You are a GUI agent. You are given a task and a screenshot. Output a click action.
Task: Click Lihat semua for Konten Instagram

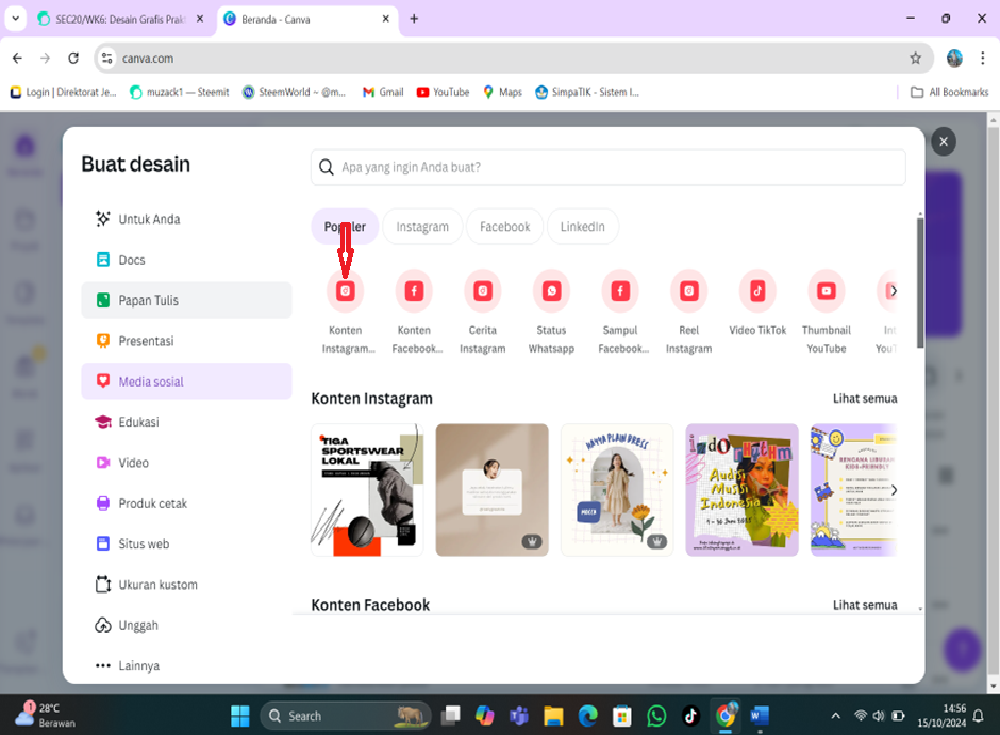click(865, 399)
